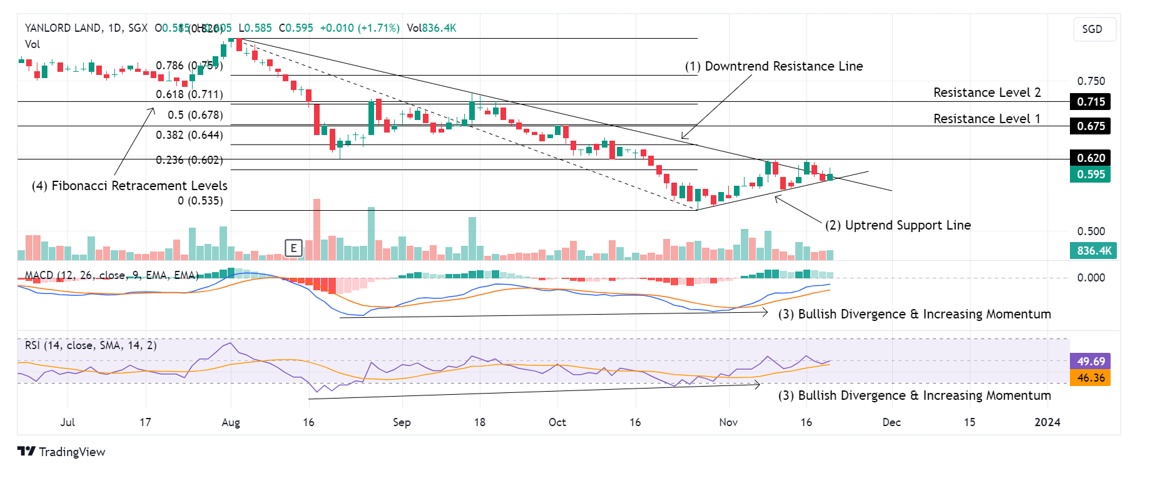Screen dimensions: 1160x481
Task: Click the TradingView logo
Action: click(x=62, y=451)
